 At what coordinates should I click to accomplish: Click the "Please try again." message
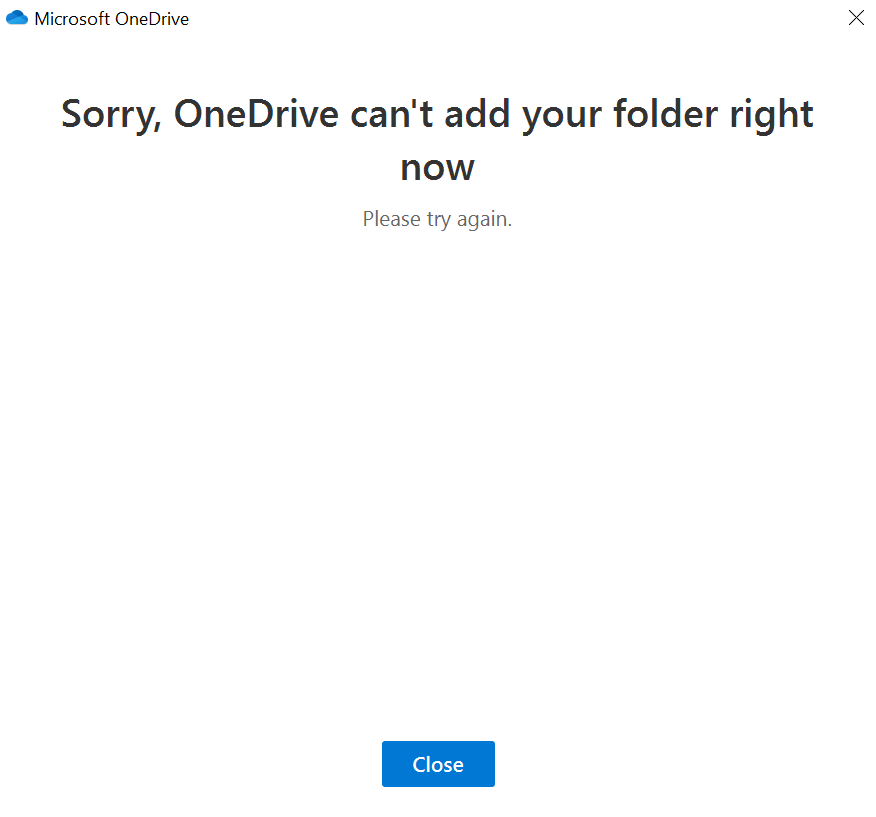coord(437,219)
